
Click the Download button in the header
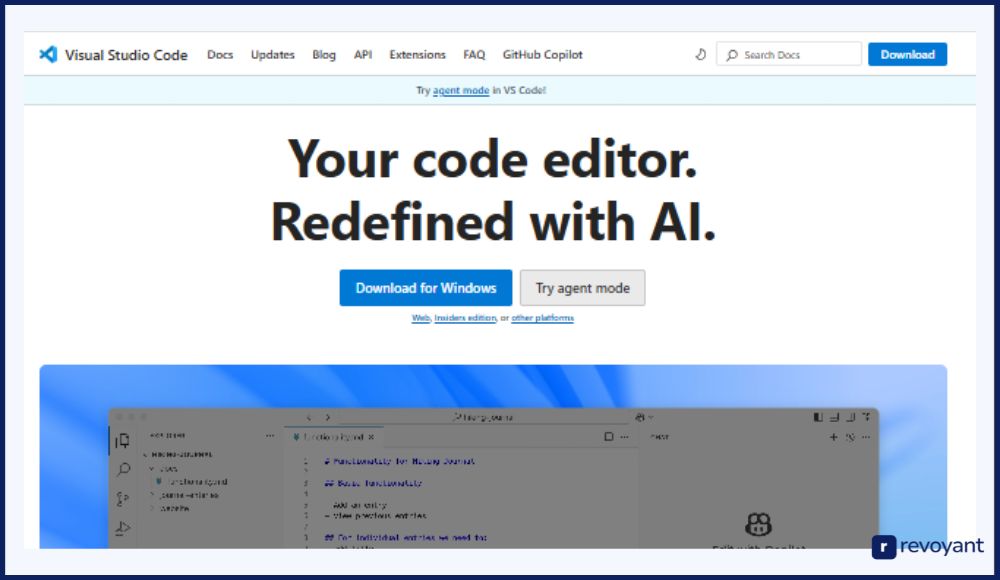[x=907, y=54]
